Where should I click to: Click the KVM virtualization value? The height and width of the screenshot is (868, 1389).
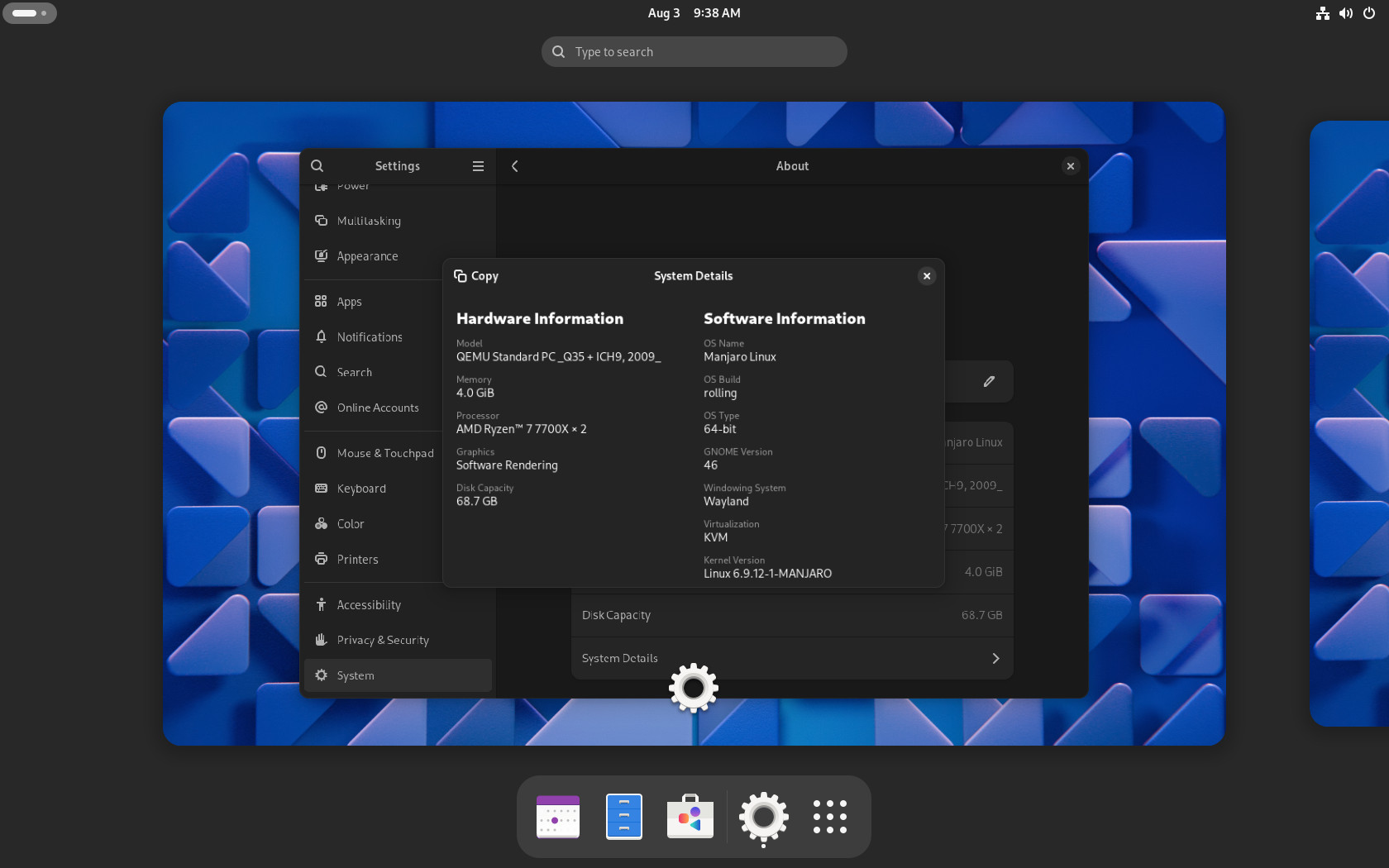(716, 537)
